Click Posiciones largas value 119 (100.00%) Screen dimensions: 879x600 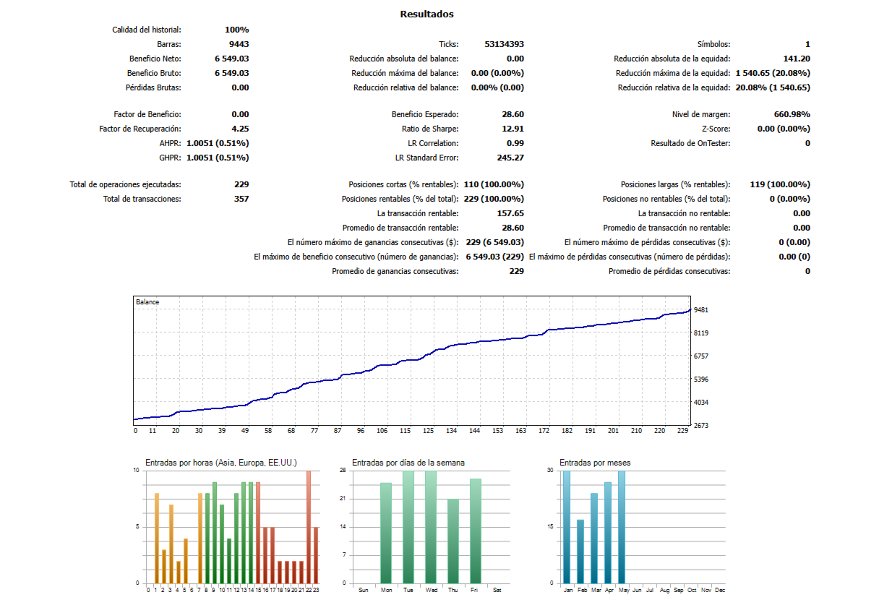click(780, 184)
